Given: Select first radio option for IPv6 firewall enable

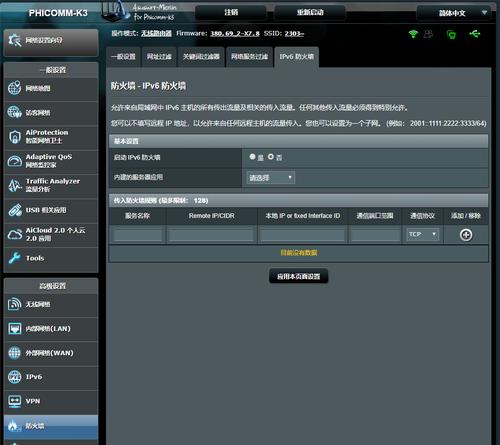Looking at the screenshot, I should click(x=252, y=156).
